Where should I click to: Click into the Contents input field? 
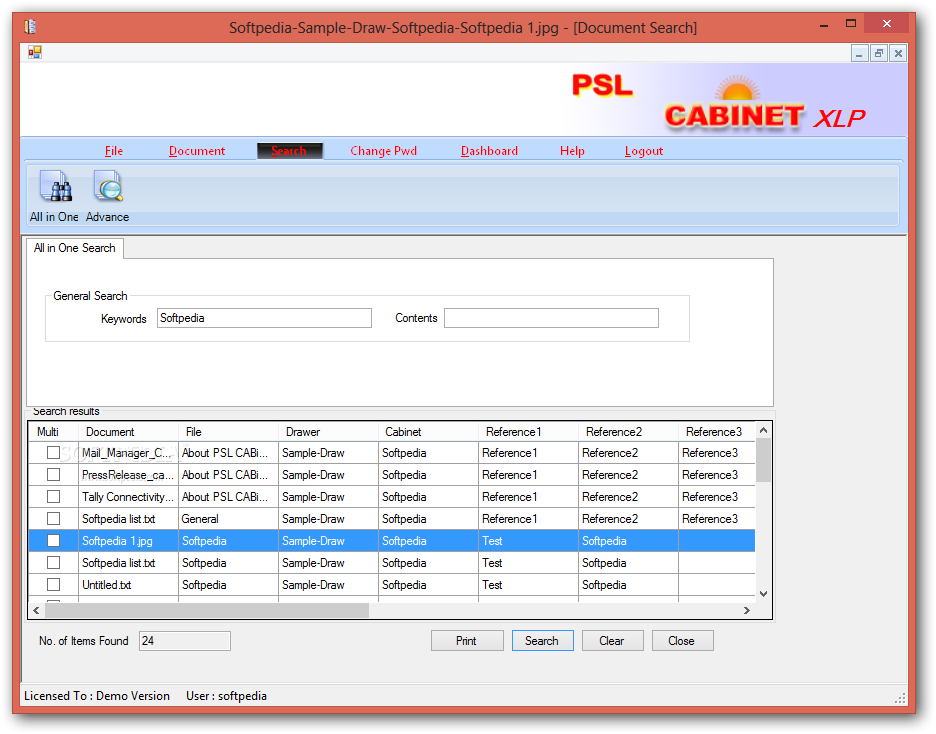[x=551, y=318]
